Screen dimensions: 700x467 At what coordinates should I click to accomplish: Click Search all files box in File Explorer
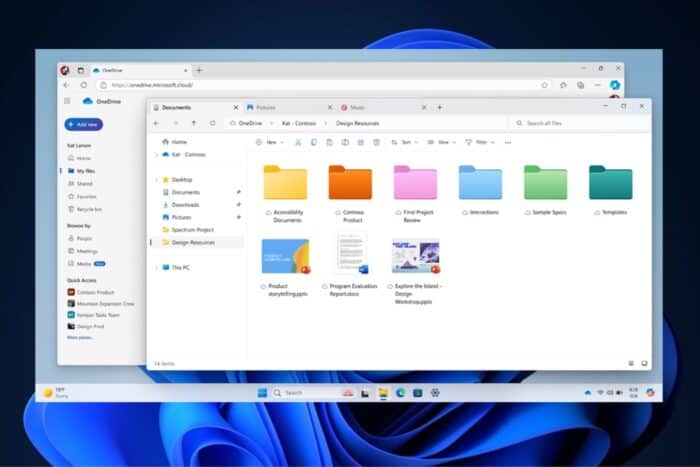click(579, 123)
